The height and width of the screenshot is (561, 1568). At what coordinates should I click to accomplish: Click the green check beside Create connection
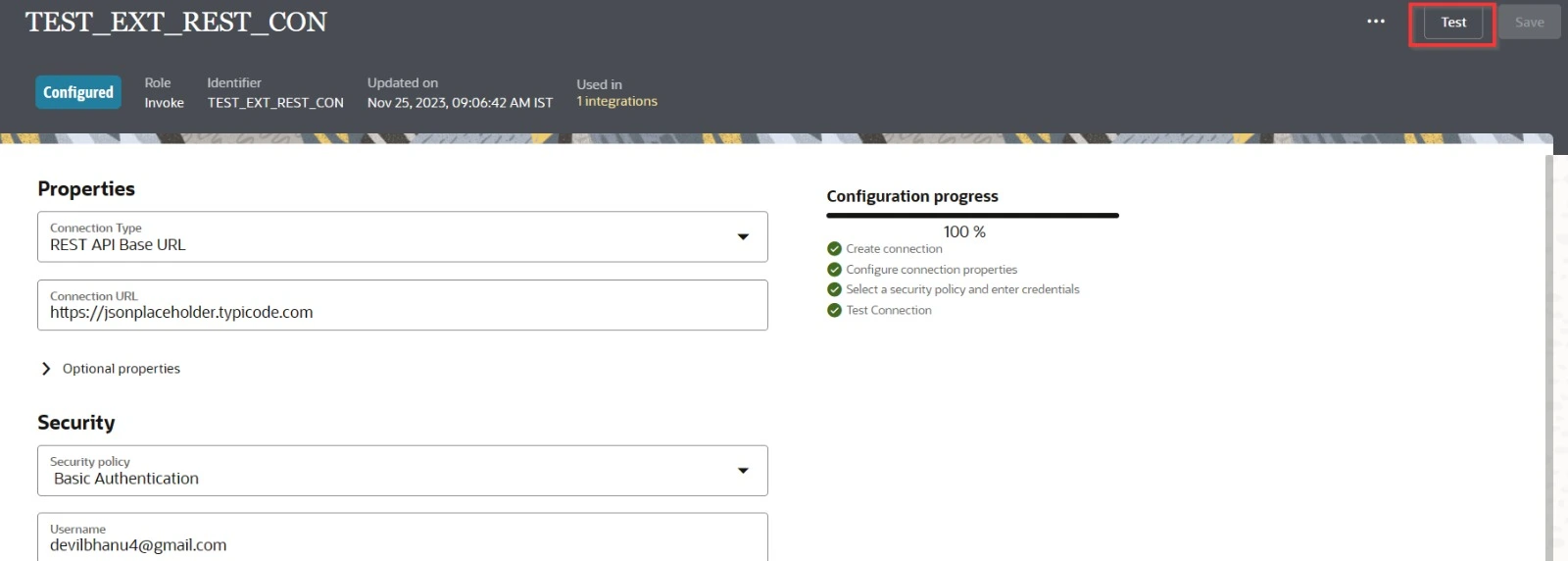(834, 249)
